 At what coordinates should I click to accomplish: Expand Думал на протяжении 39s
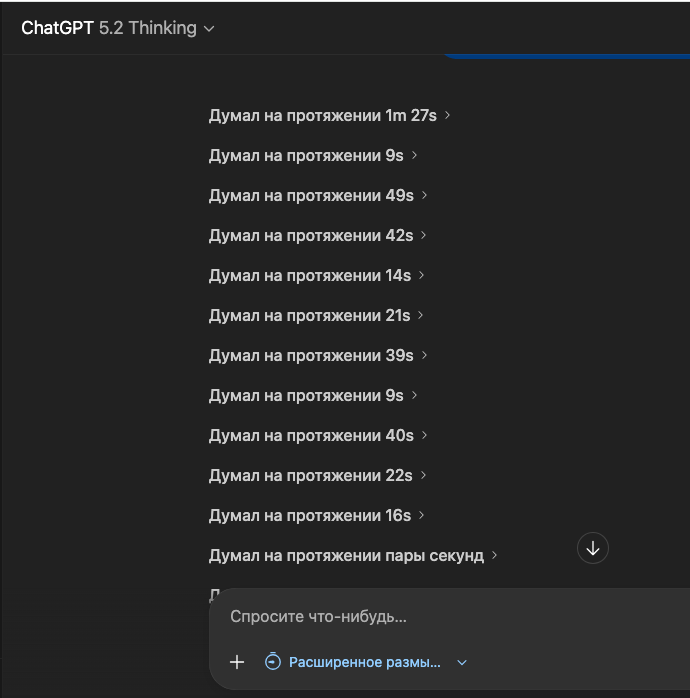(x=310, y=355)
